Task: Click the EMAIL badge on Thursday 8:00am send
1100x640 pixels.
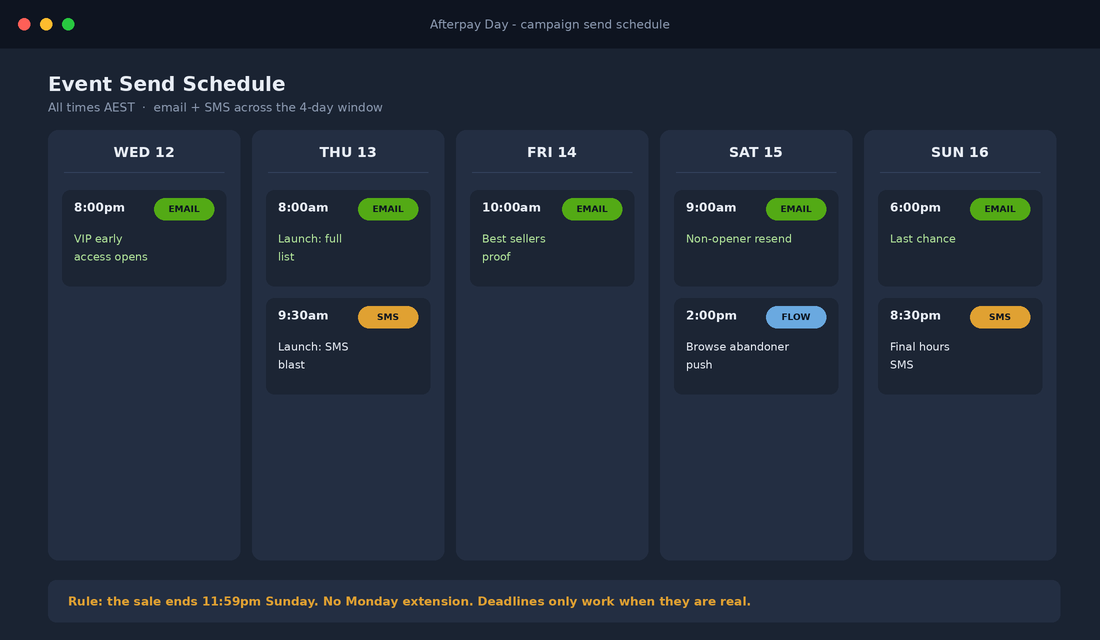Action: [388, 209]
